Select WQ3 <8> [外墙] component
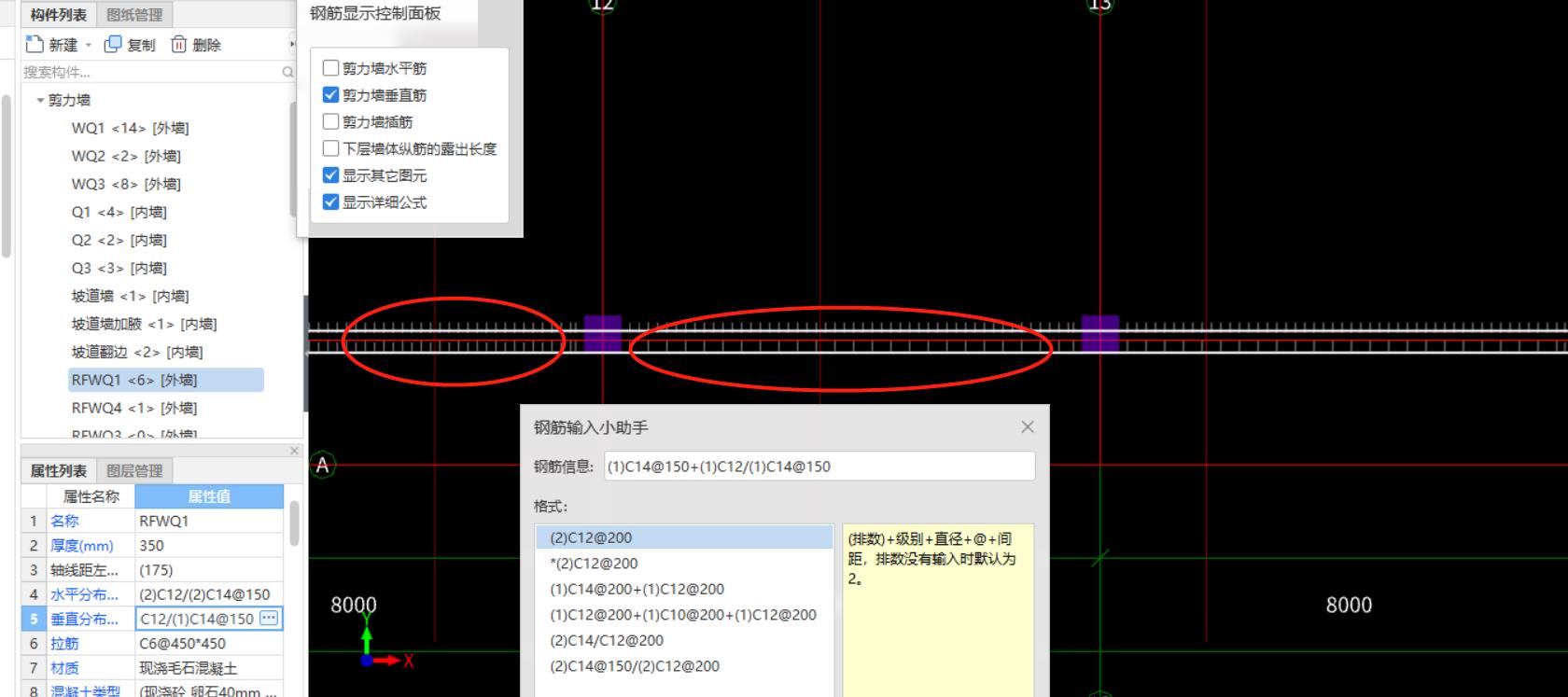The image size is (1568, 697). point(126,184)
